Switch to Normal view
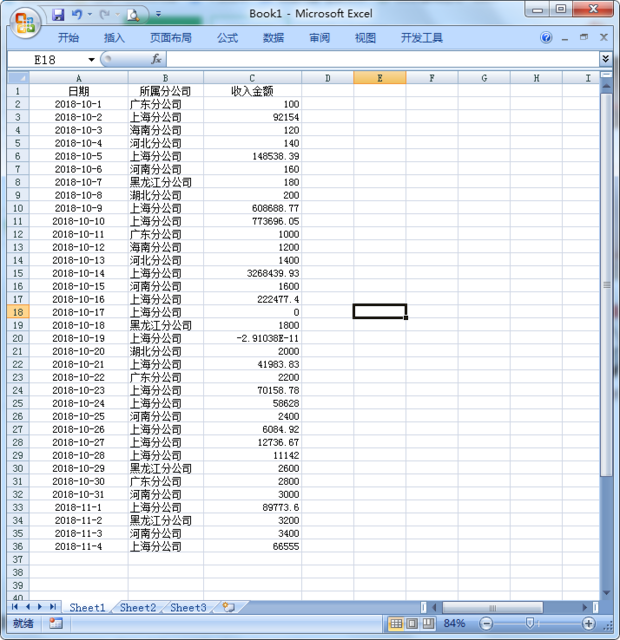 tap(396, 623)
